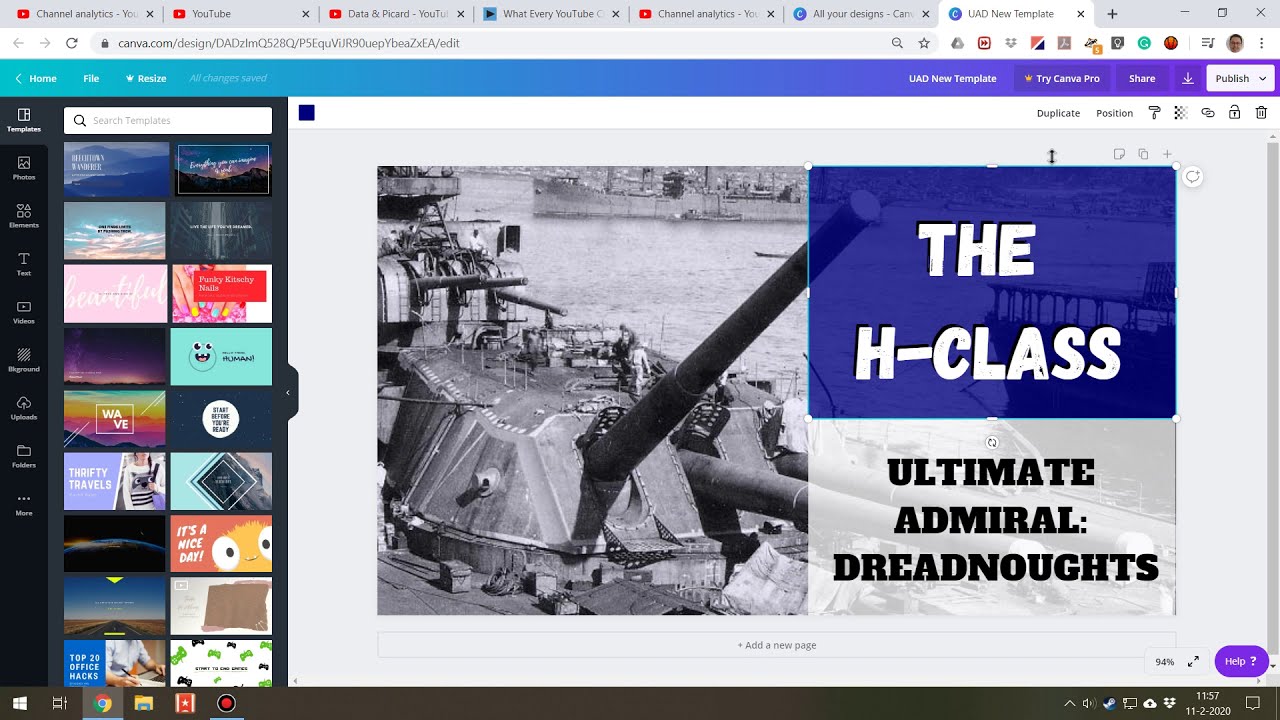The height and width of the screenshot is (720, 1280).
Task: Click the plus icon above the canvas
Action: coord(1167,154)
